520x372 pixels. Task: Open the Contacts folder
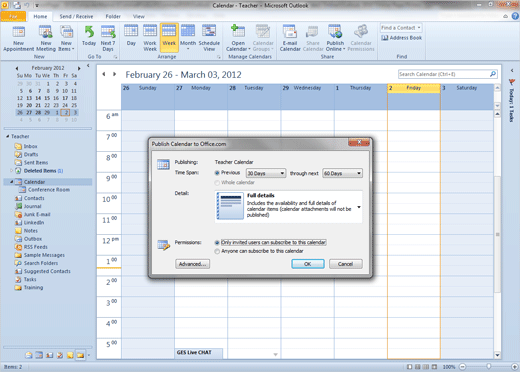pyautogui.click(x=34, y=198)
